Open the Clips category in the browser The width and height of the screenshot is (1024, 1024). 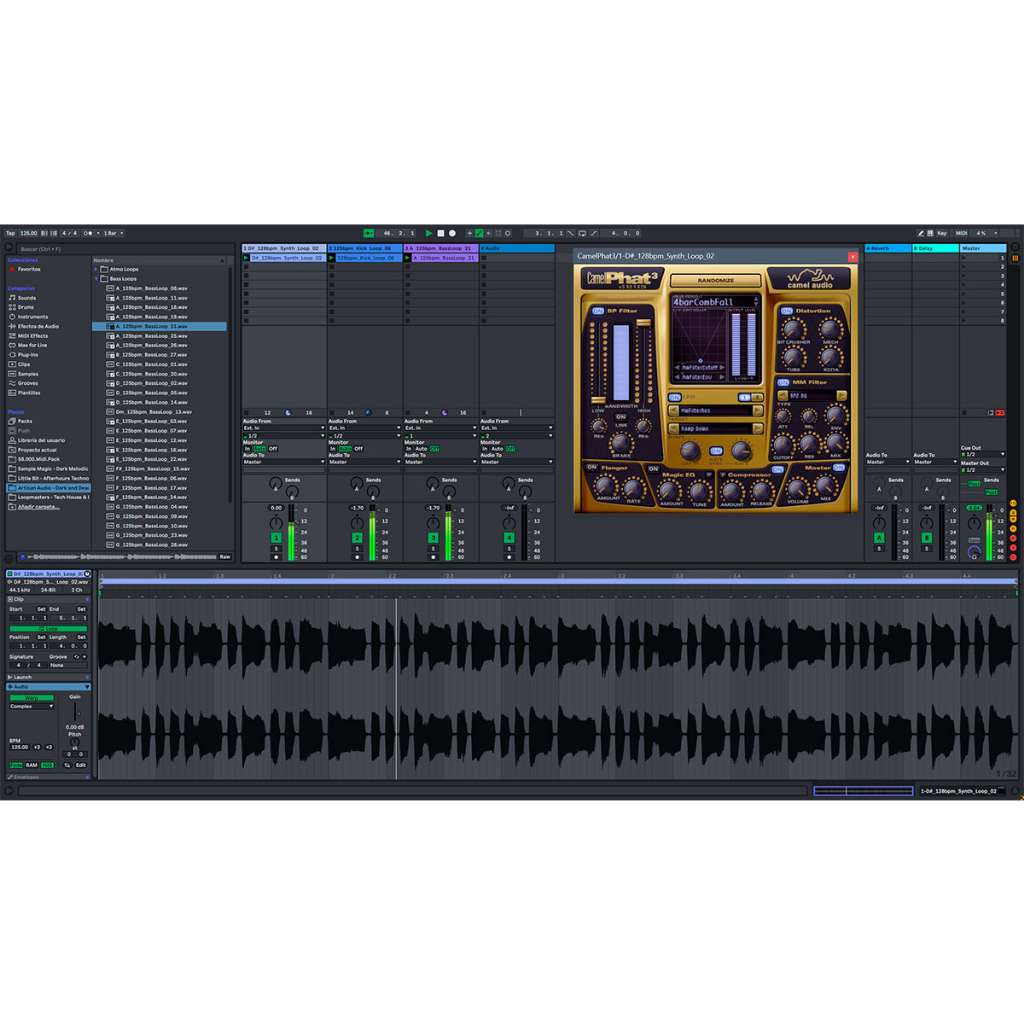[x=20, y=364]
